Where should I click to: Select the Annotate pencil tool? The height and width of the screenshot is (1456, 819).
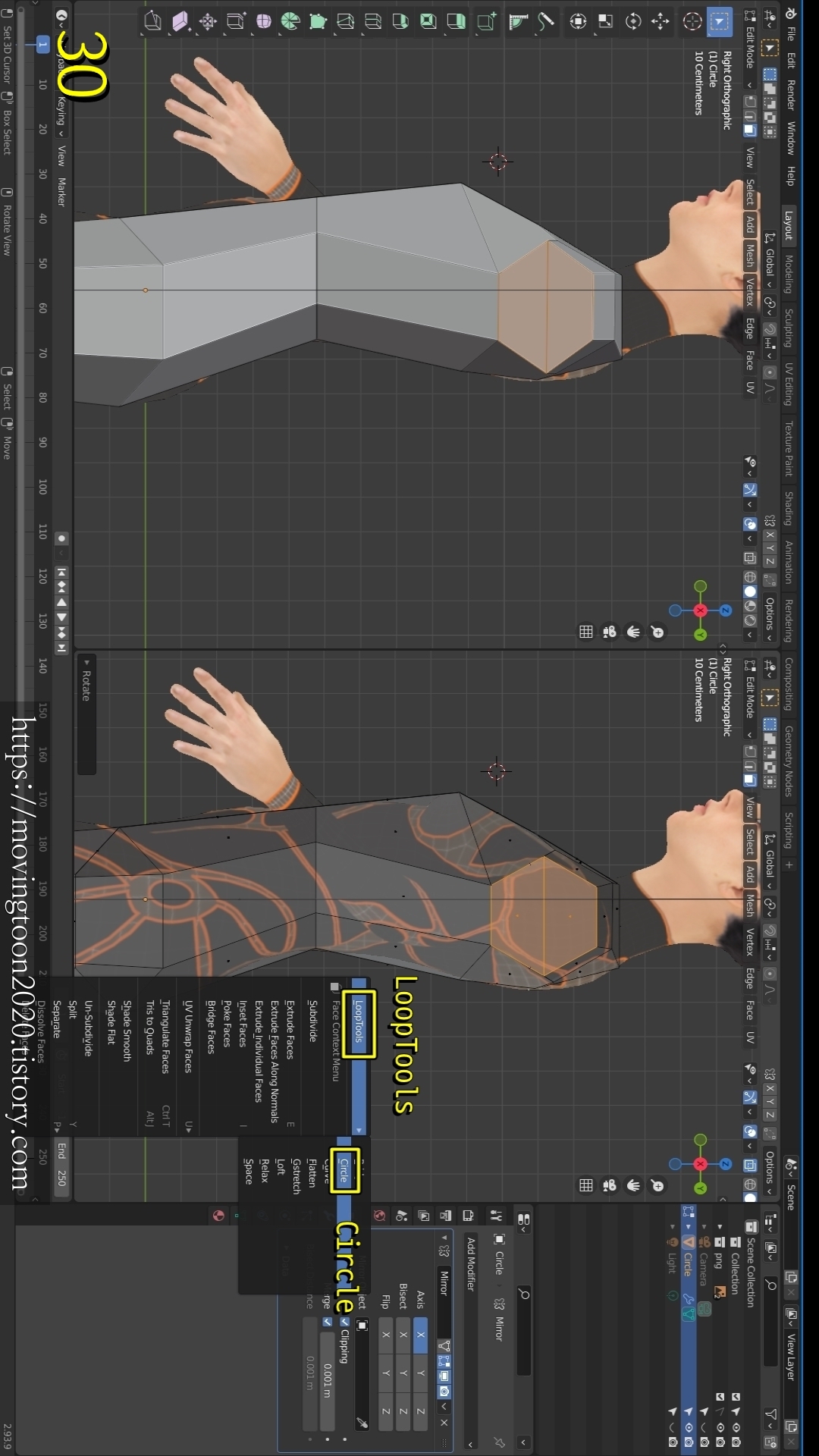coord(546,21)
